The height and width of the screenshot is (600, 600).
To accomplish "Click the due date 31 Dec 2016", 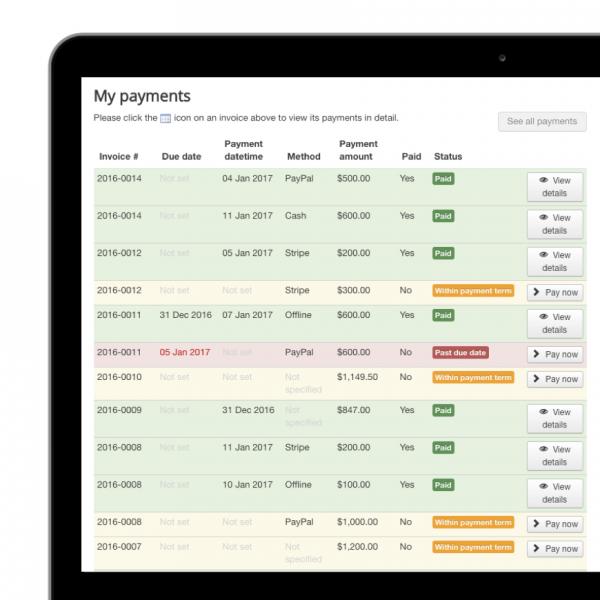I will click(x=186, y=315).
